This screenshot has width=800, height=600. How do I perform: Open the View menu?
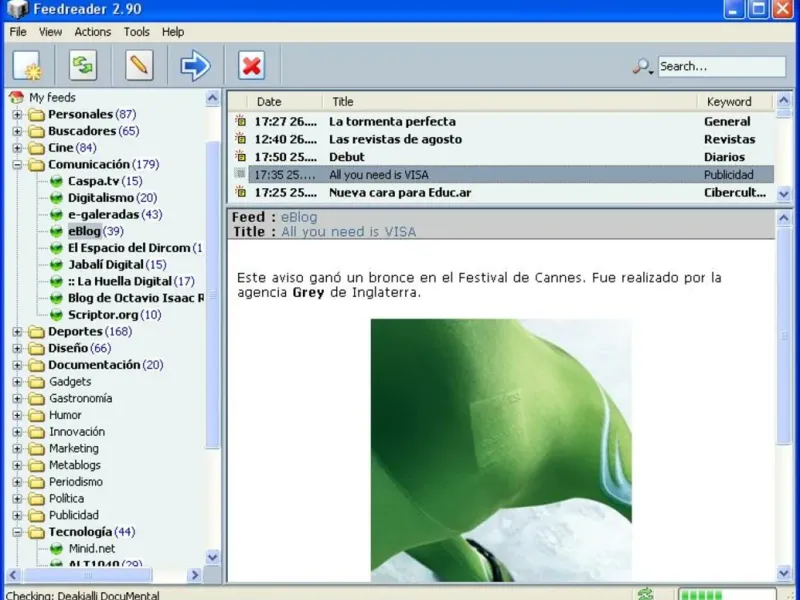point(50,32)
